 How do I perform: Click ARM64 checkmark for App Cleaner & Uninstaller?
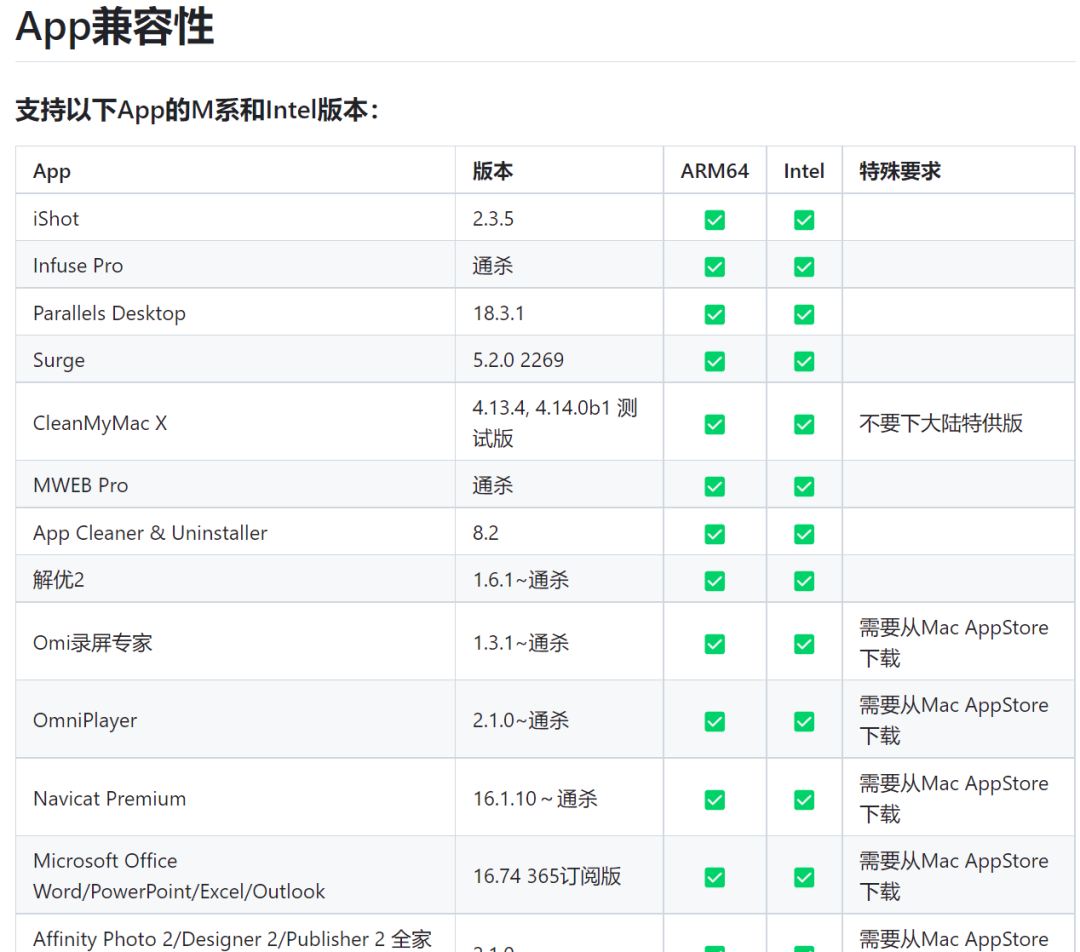[714, 534]
